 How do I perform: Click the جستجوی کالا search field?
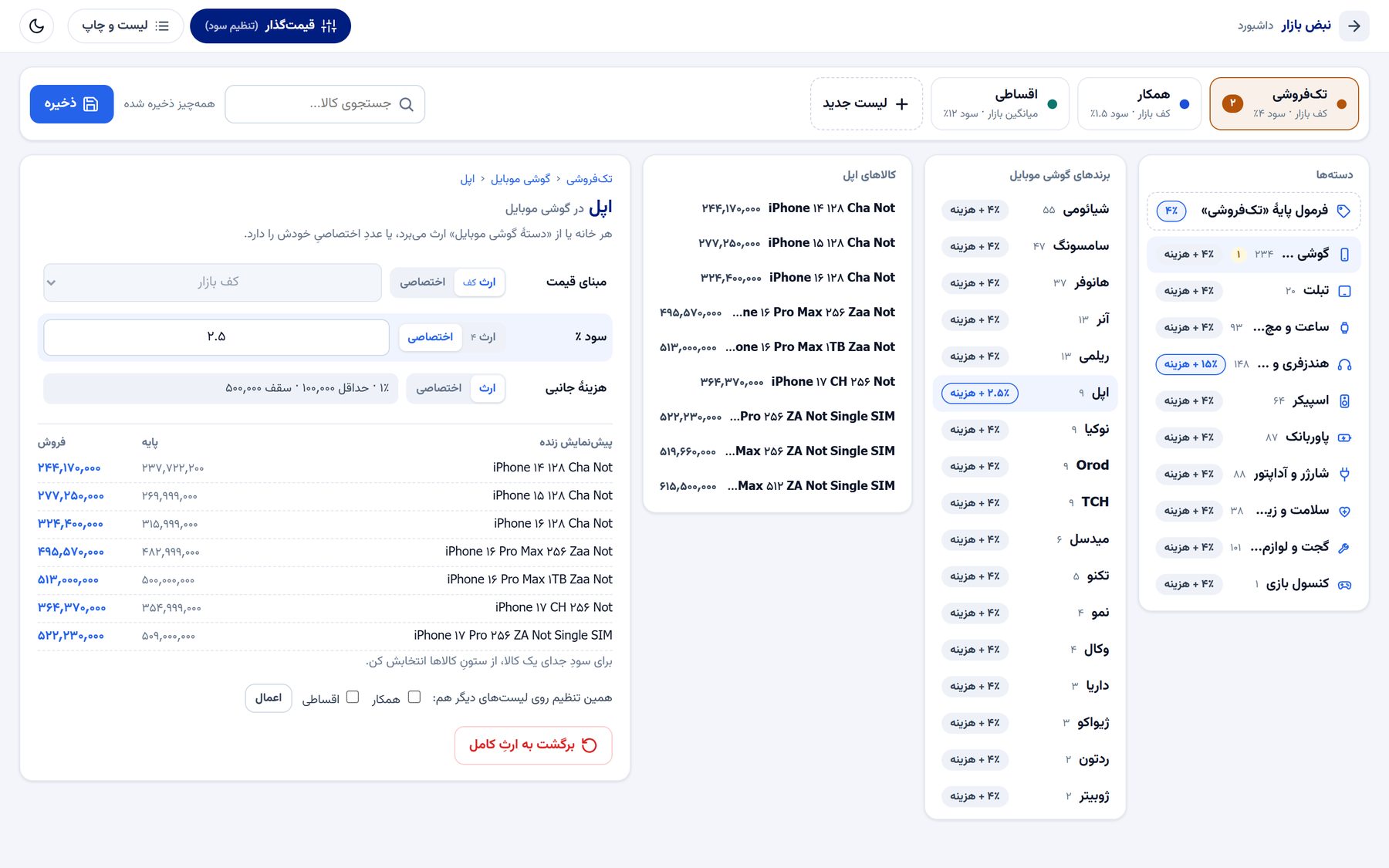coord(325,104)
